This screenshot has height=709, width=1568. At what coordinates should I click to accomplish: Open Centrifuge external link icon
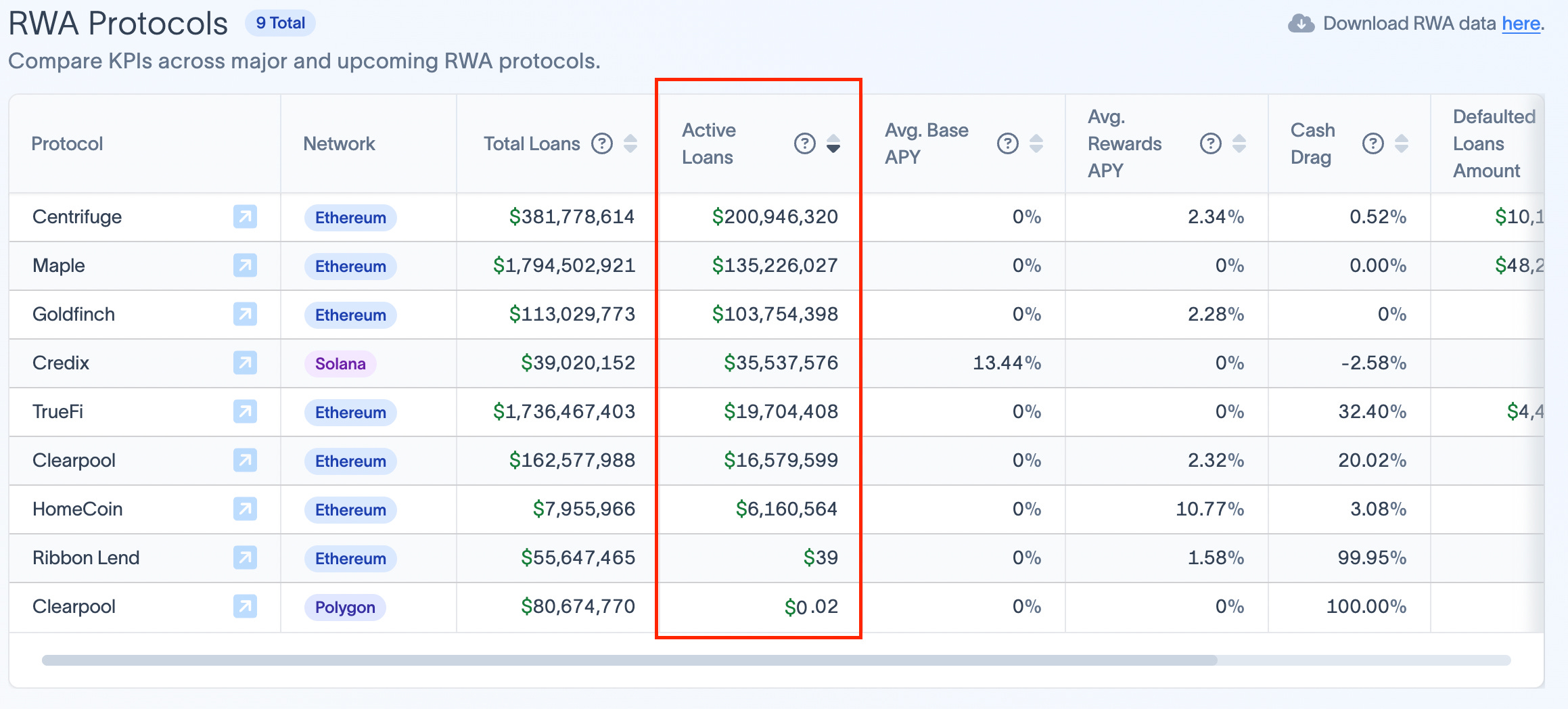pyautogui.click(x=245, y=216)
